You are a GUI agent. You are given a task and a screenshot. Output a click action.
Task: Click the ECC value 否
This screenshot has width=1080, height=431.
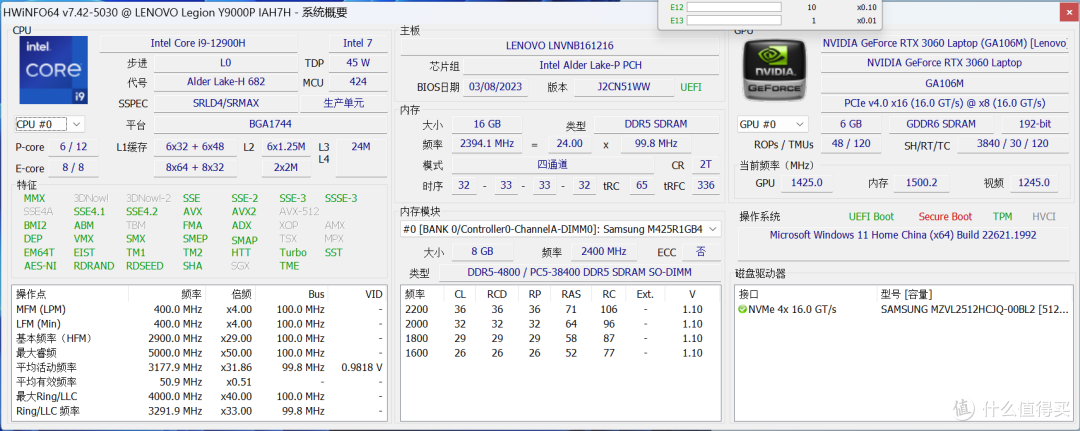tap(700, 251)
